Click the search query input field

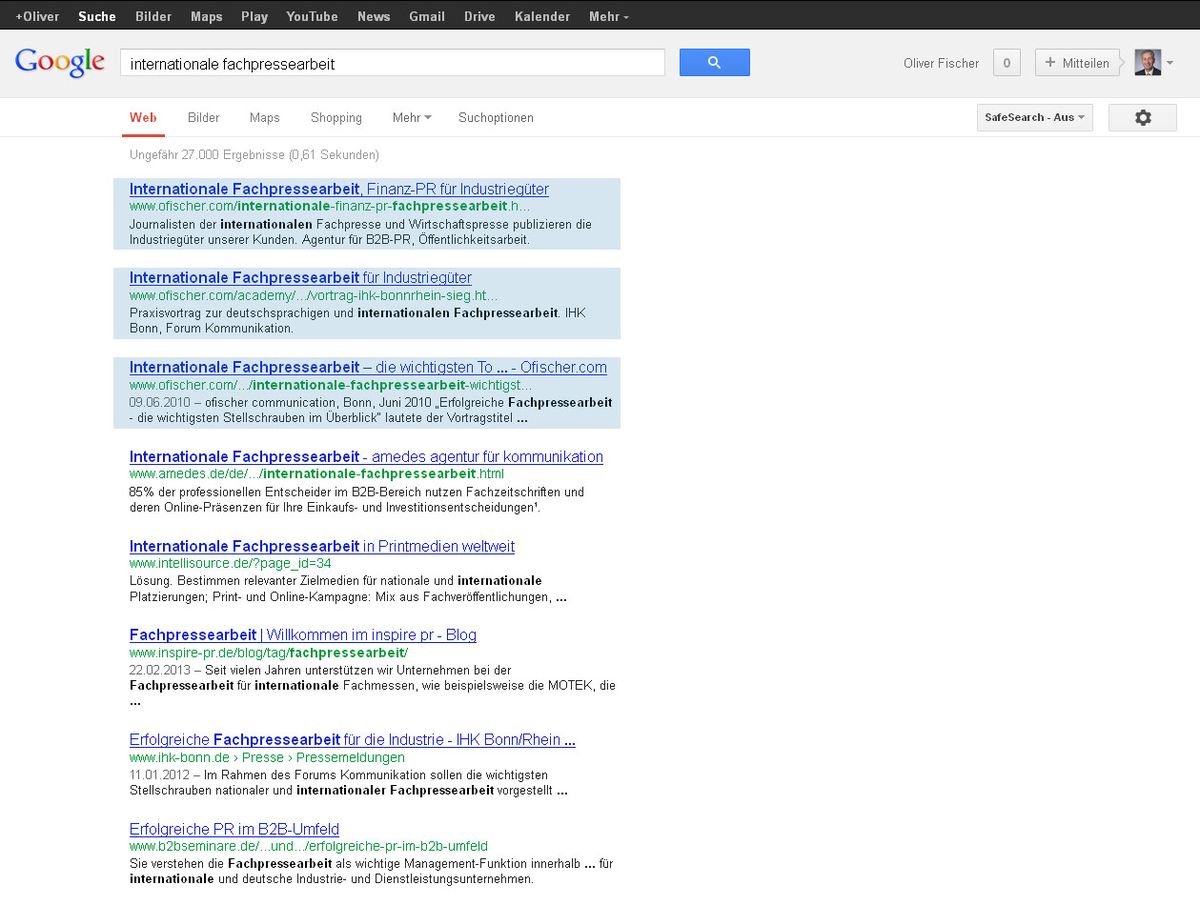tap(392, 63)
